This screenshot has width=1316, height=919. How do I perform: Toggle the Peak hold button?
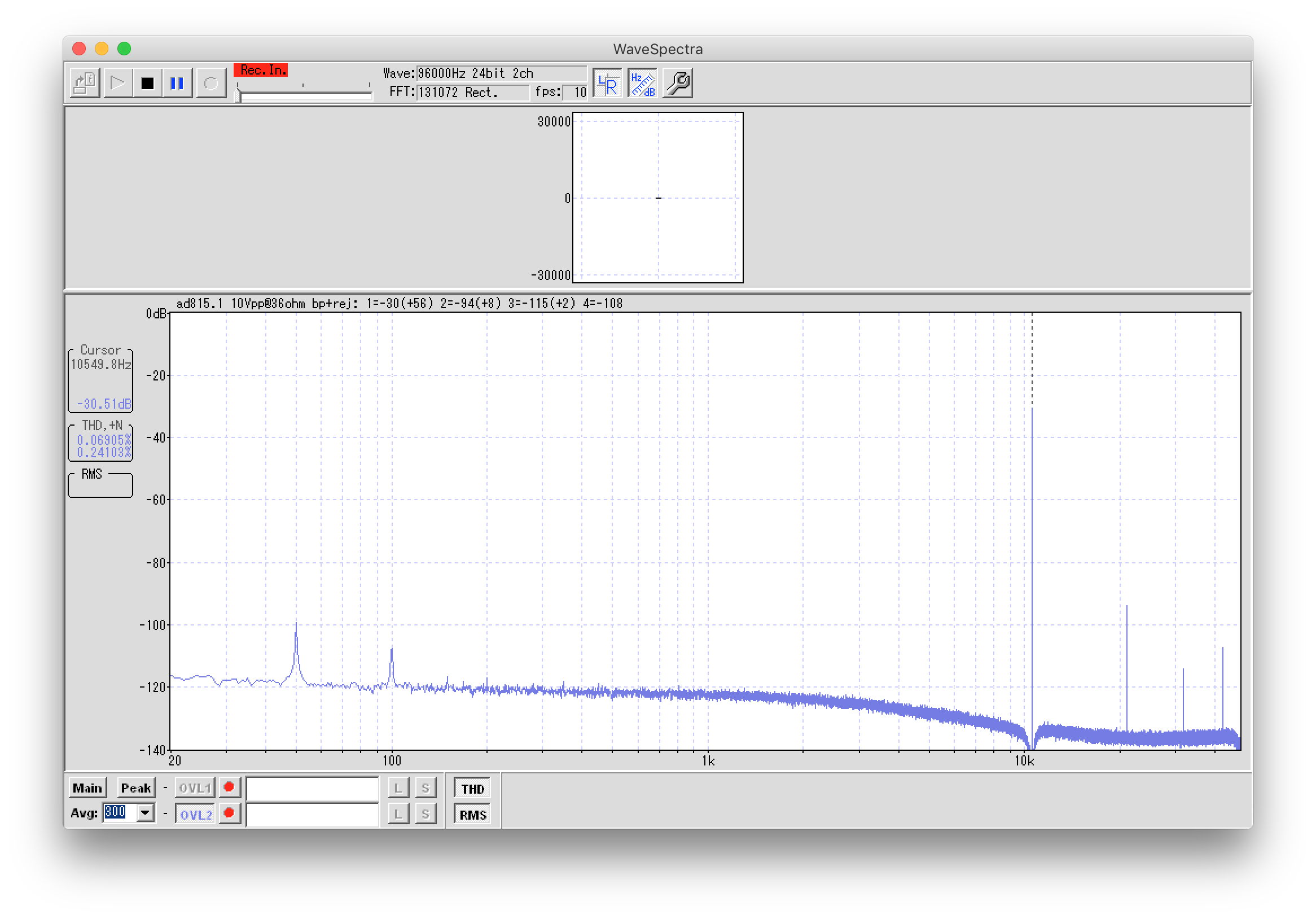tap(136, 788)
